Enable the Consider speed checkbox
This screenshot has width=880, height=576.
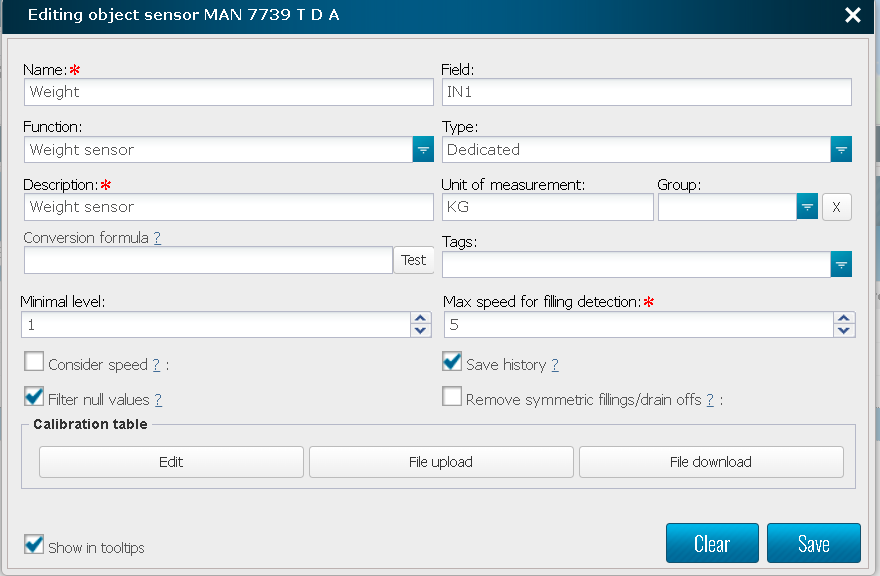[x=34, y=362]
